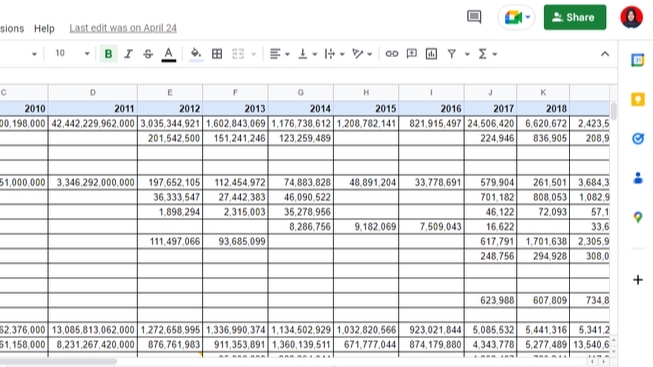Open the borders menu
The image size is (653, 367).
(x=217, y=54)
